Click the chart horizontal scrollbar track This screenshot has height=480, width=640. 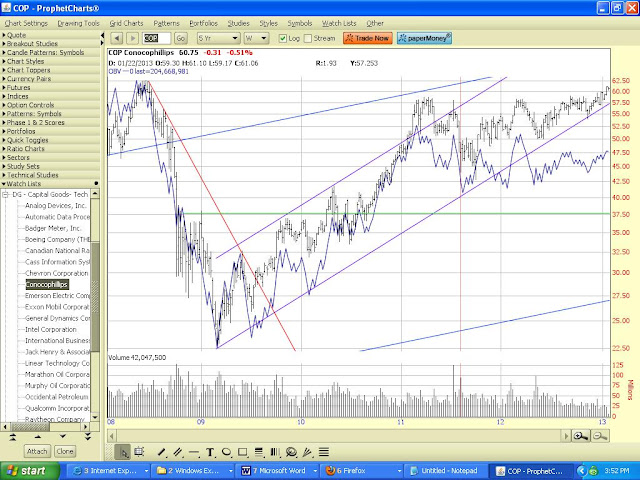[x=338, y=436]
